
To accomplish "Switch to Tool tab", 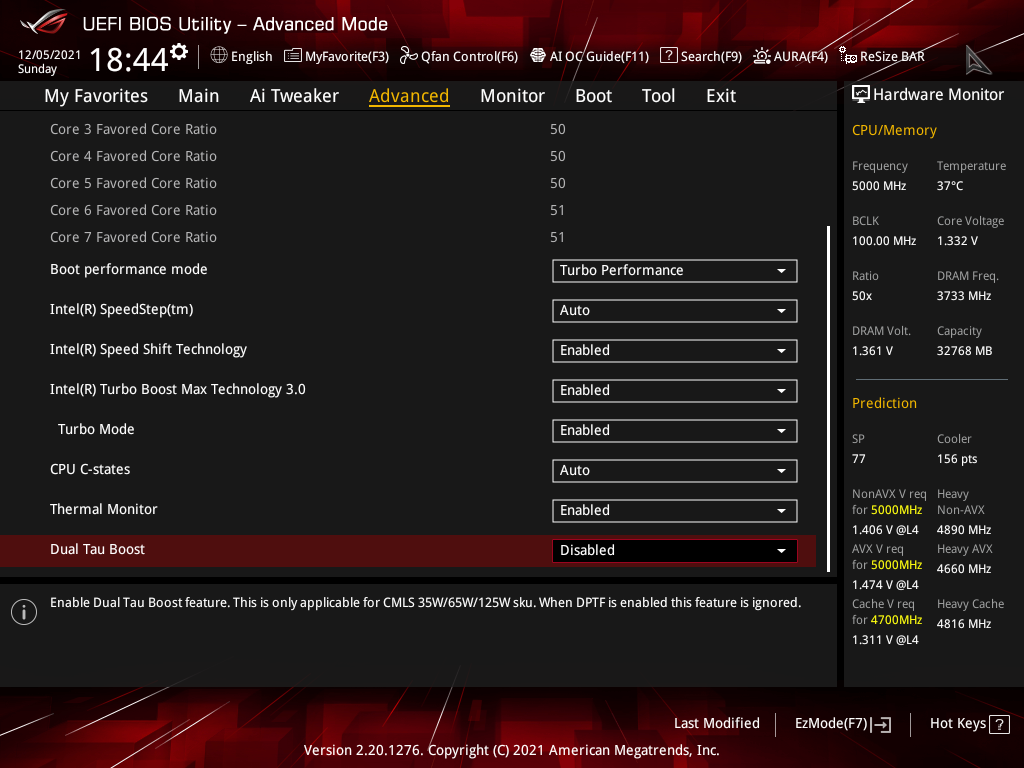I will [658, 96].
